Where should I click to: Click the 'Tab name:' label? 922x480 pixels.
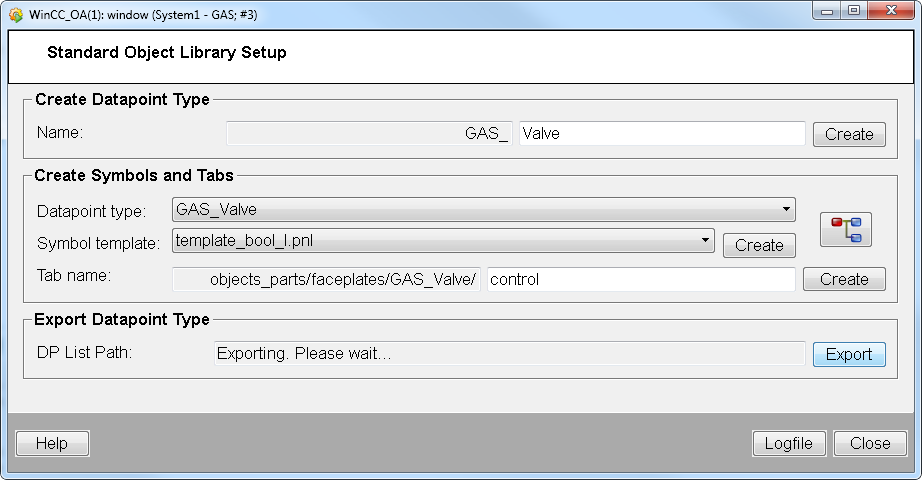[x=74, y=275]
